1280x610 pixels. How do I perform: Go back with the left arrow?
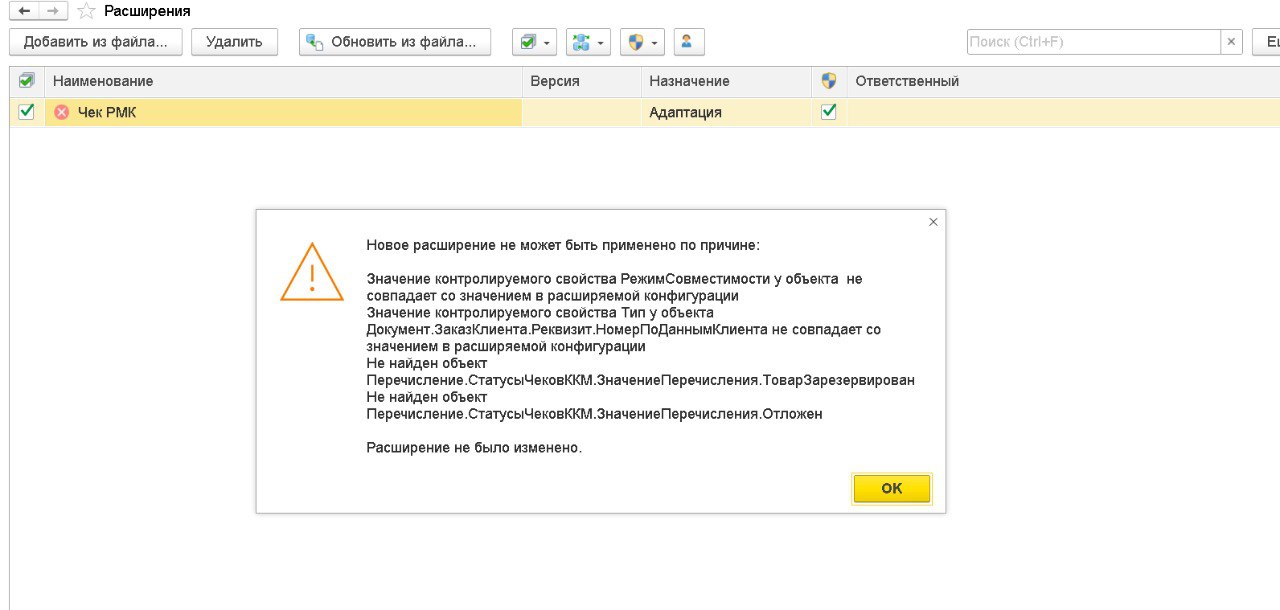point(24,10)
